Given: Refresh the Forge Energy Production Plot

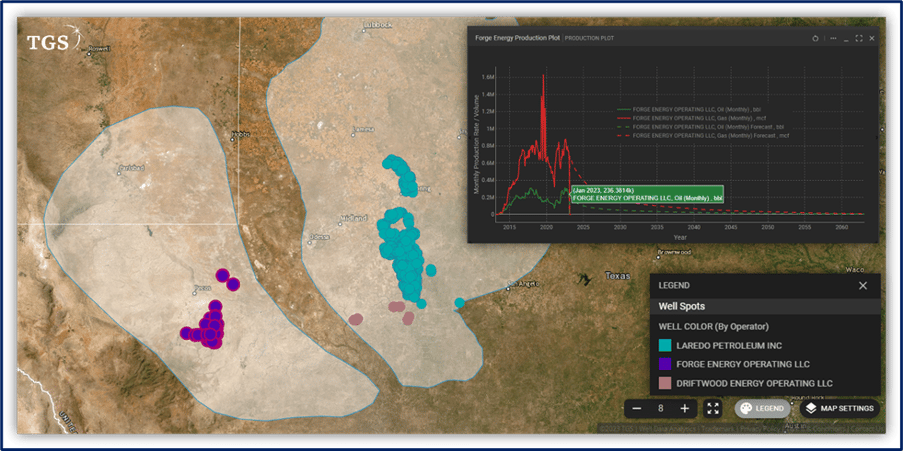Looking at the screenshot, I should [x=815, y=38].
